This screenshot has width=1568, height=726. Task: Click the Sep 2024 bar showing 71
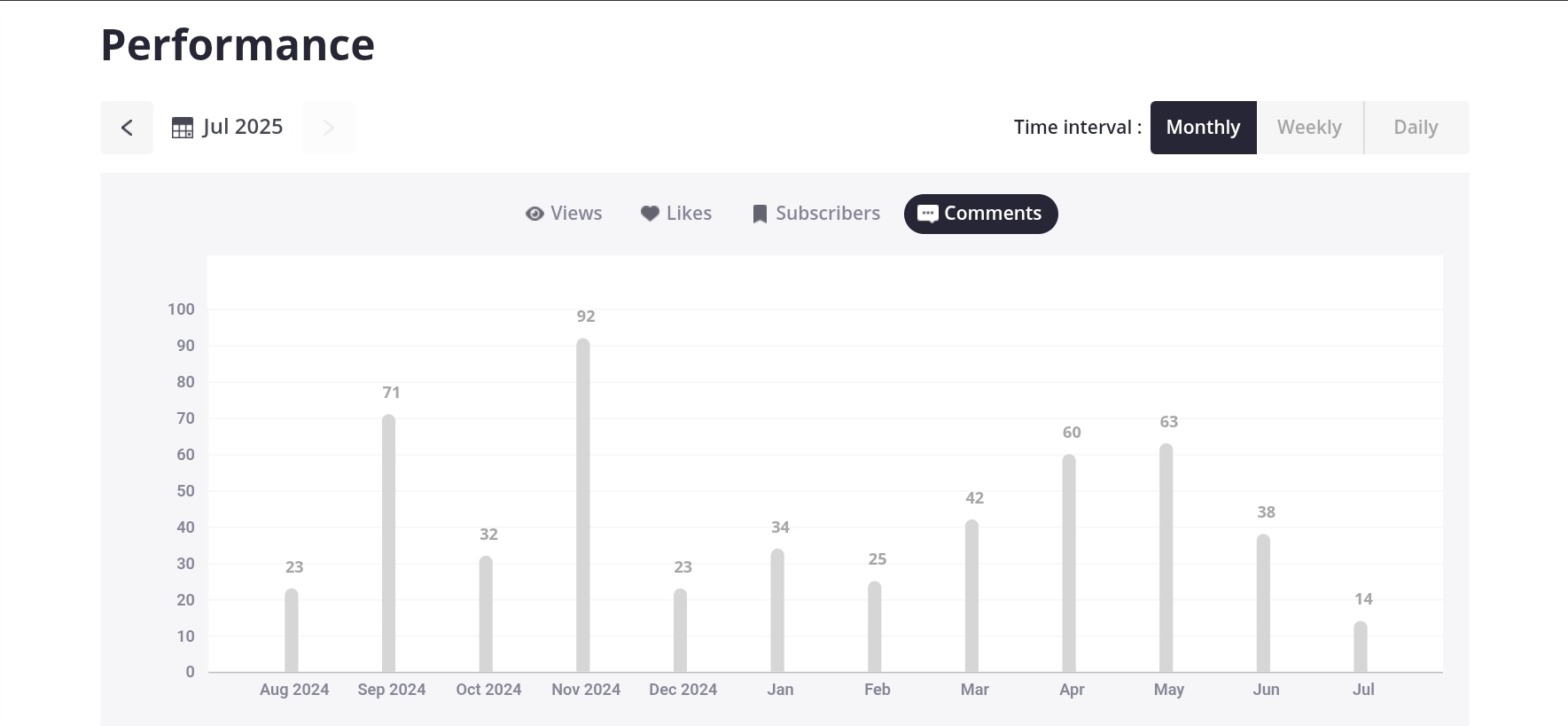click(x=389, y=543)
